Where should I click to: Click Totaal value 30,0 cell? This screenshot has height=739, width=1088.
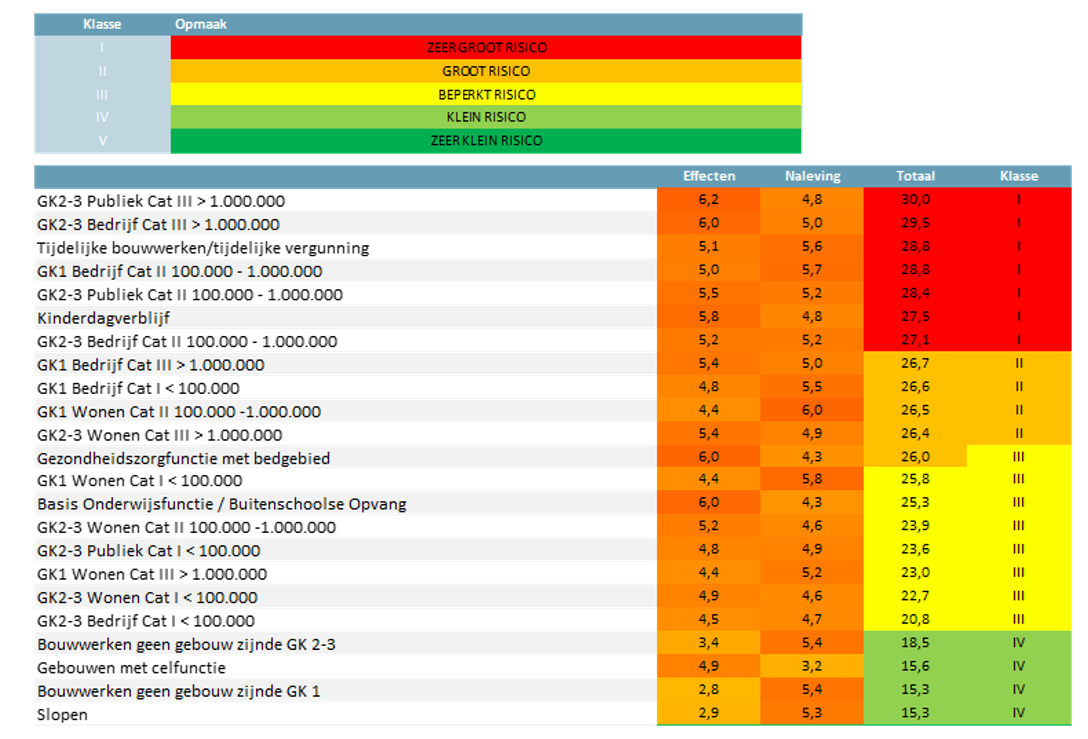(x=915, y=200)
